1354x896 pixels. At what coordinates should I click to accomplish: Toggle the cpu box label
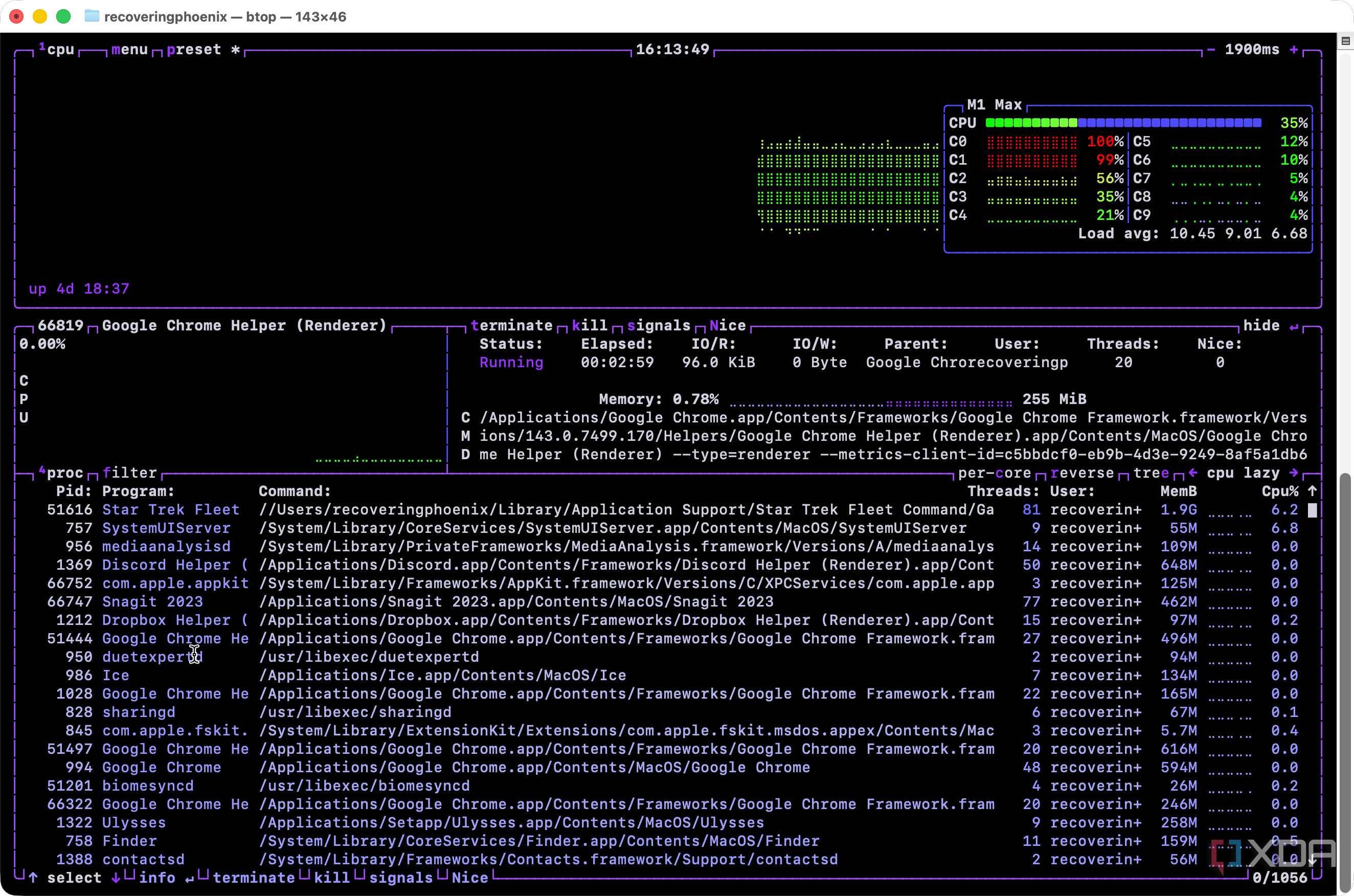tap(57, 50)
